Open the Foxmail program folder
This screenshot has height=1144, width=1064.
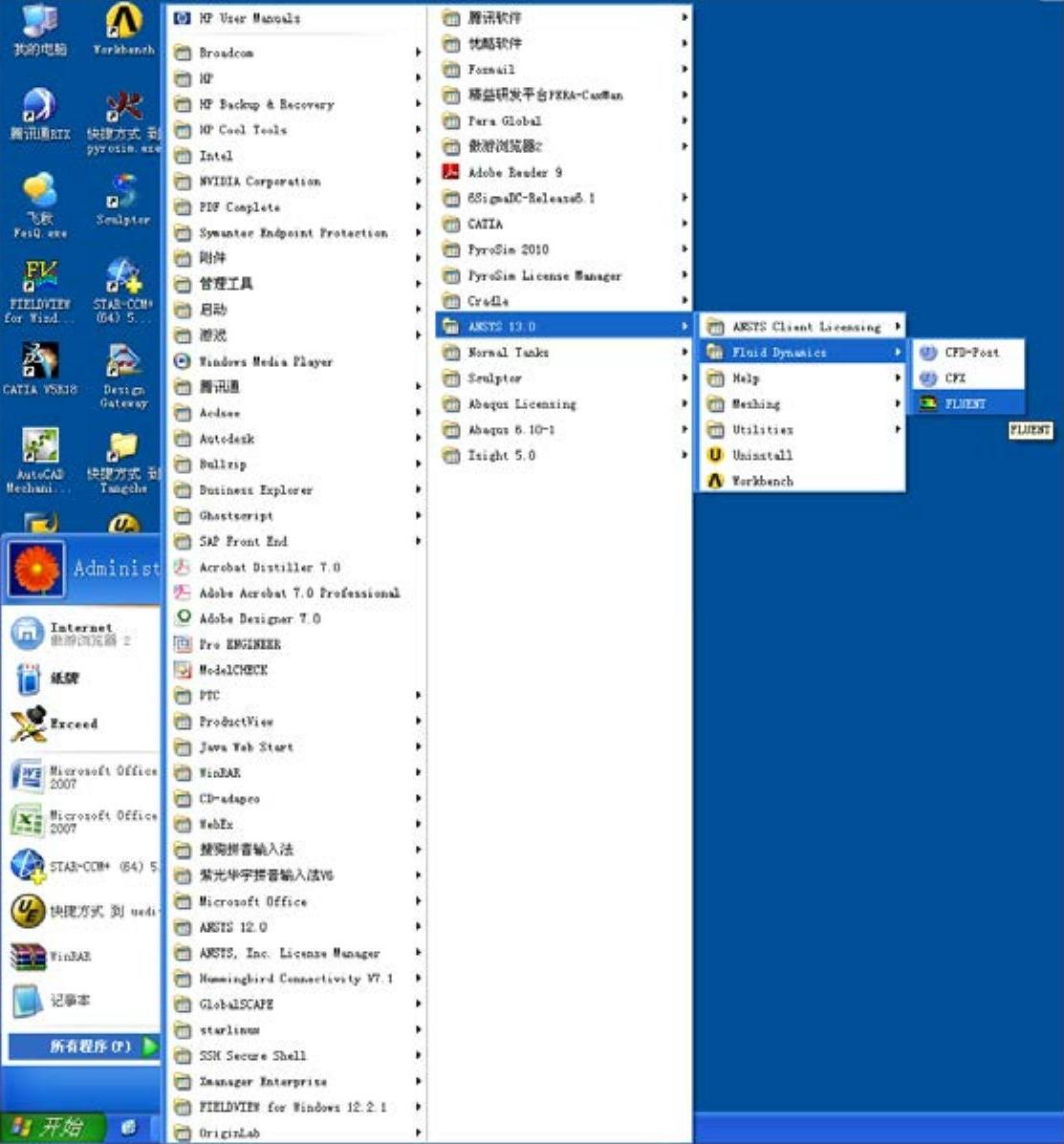563,70
